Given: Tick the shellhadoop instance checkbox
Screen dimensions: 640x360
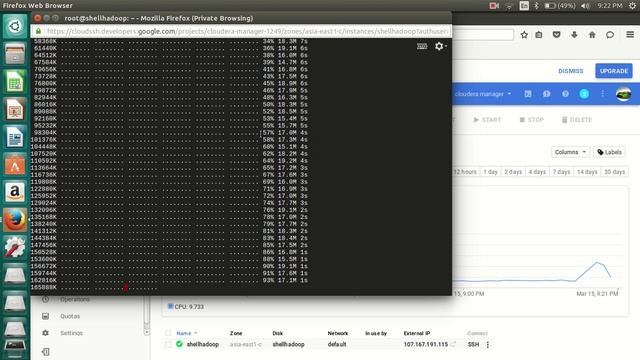Looking at the screenshot, I should click(168, 344).
